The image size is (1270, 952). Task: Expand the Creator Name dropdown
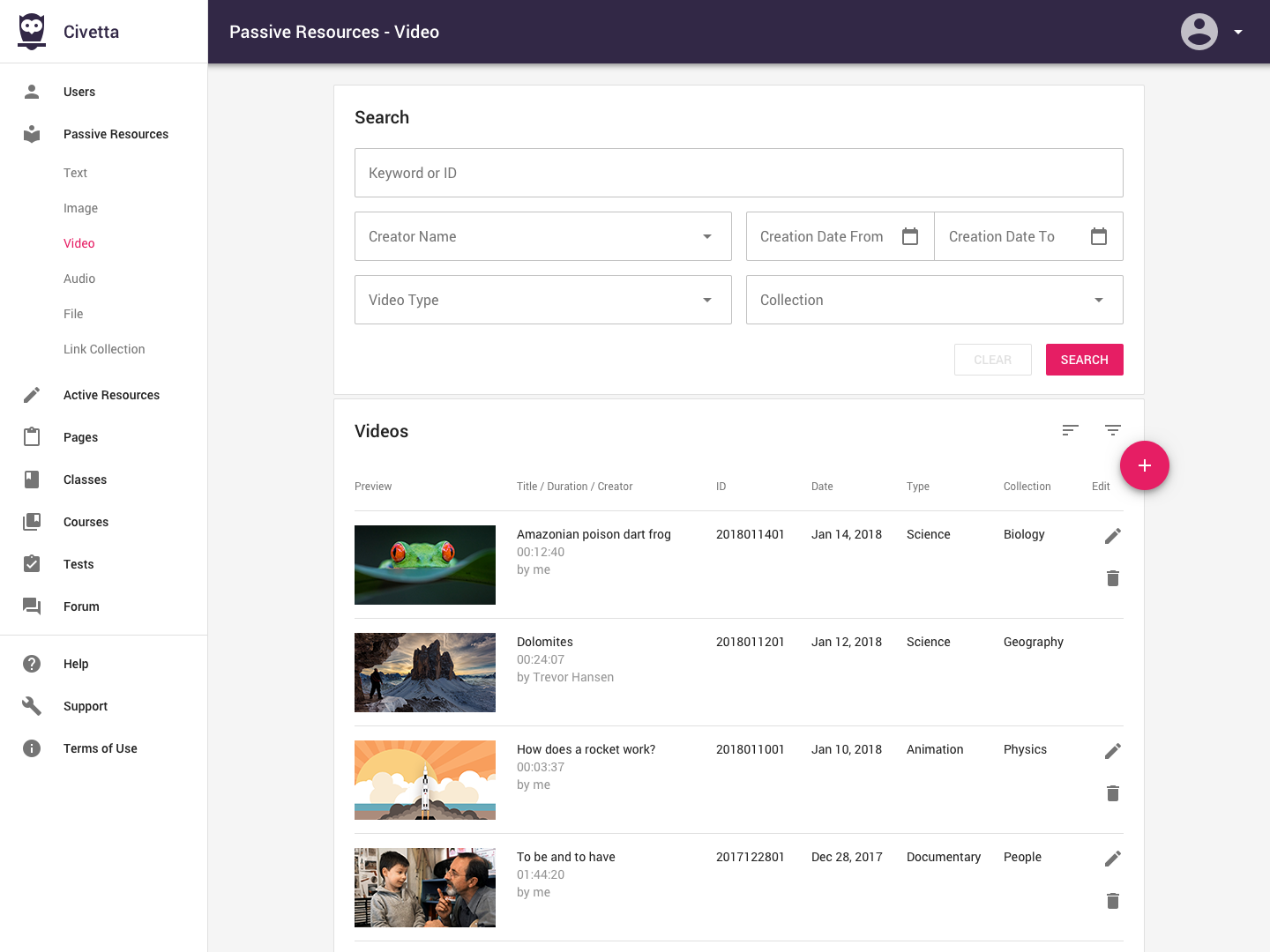(706, 236)
